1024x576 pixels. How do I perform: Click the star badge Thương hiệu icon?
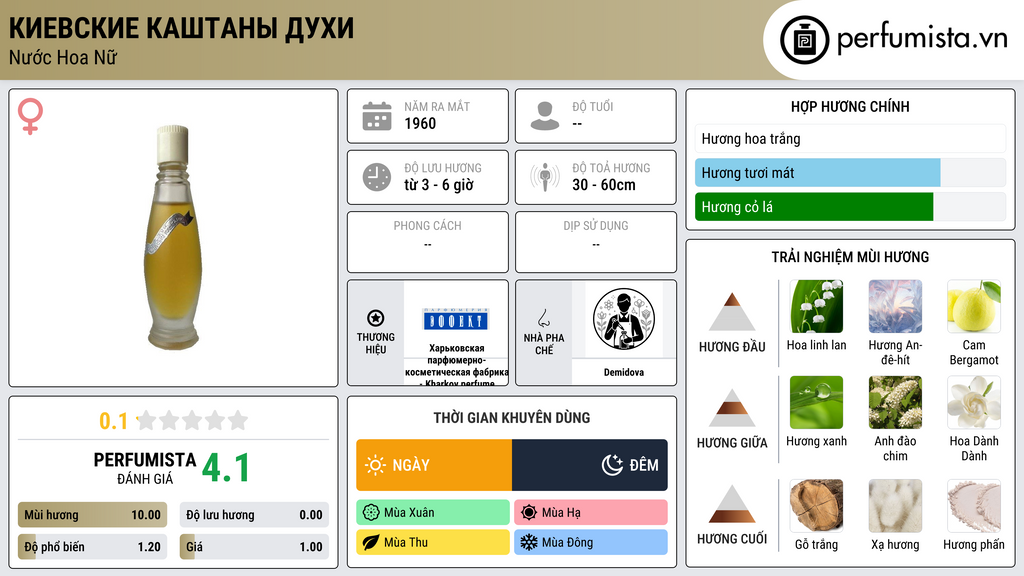[x=376, y=318]
